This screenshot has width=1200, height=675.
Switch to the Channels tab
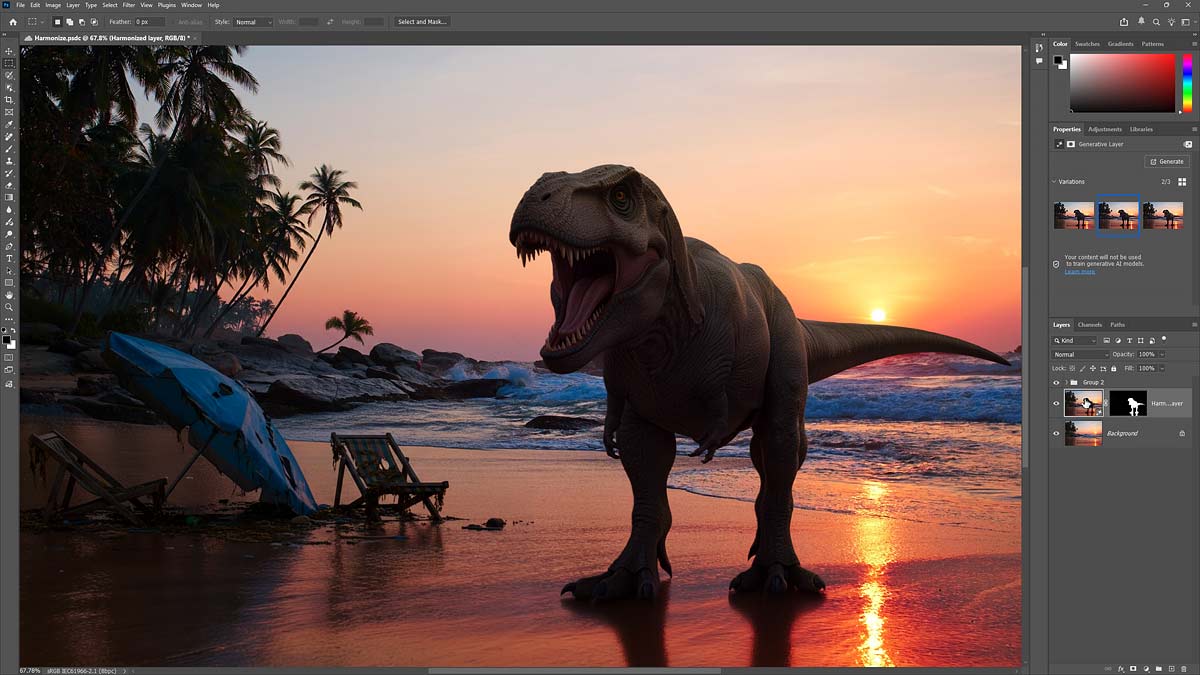pyautogui.click(x=1089, y=324)
